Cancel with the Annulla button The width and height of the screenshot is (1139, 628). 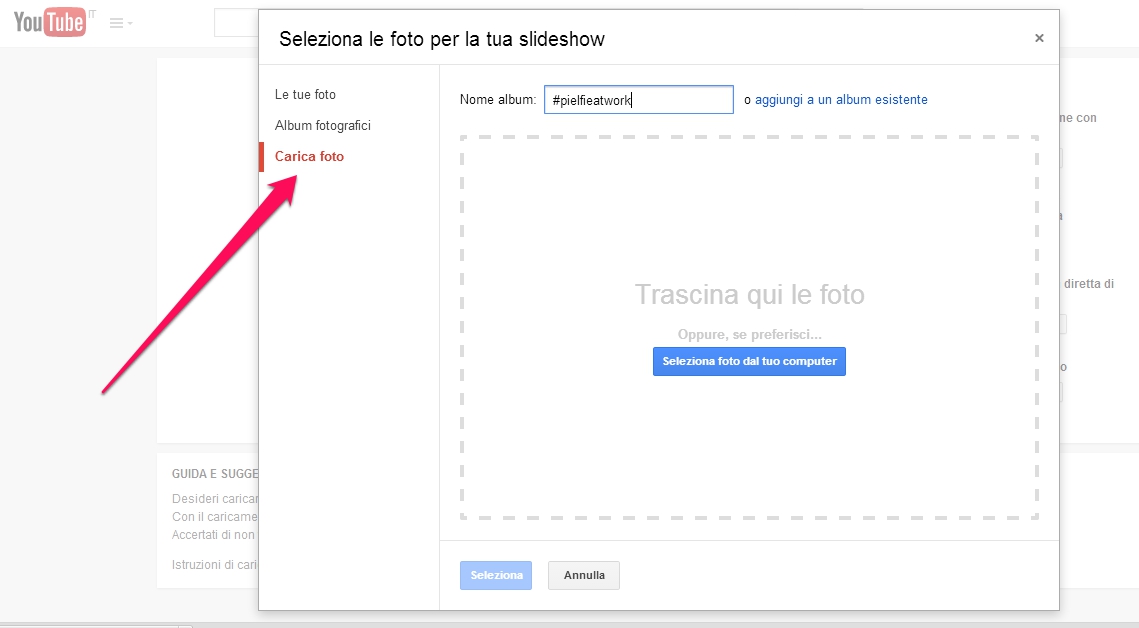coord(583,576)
